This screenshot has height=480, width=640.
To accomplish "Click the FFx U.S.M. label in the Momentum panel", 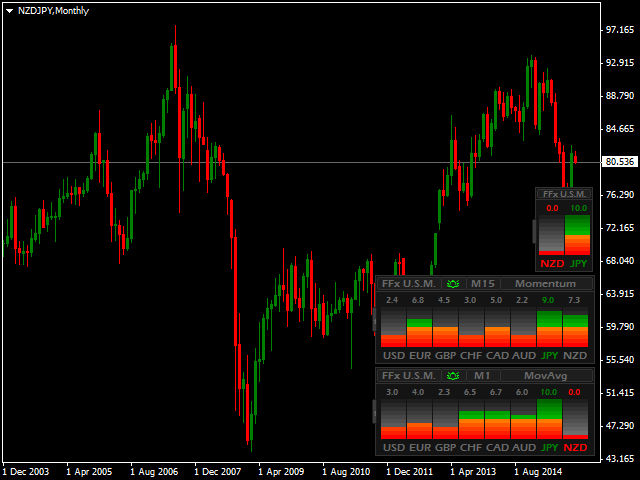I will pos(407,284).
